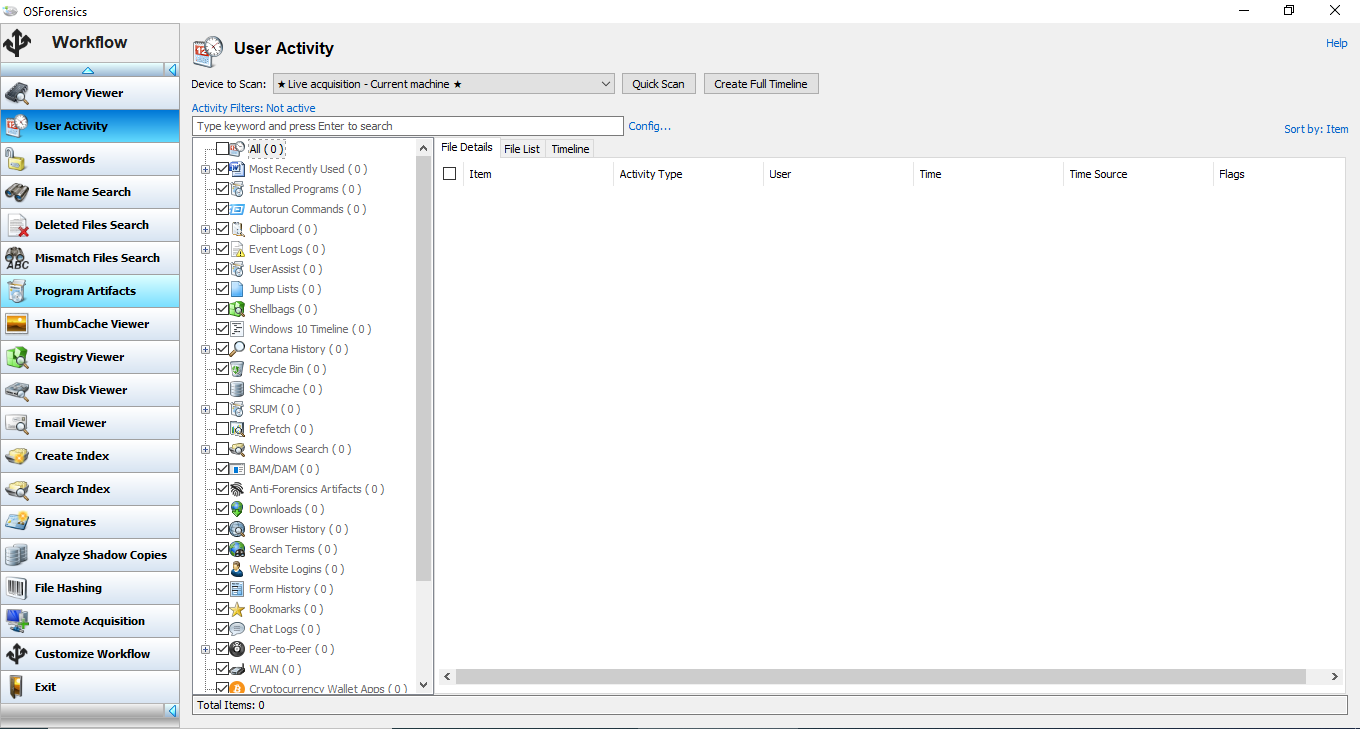Focus the keyword search input field
The height and width of the screenshot is (729, 1360).
coord(408,126)
